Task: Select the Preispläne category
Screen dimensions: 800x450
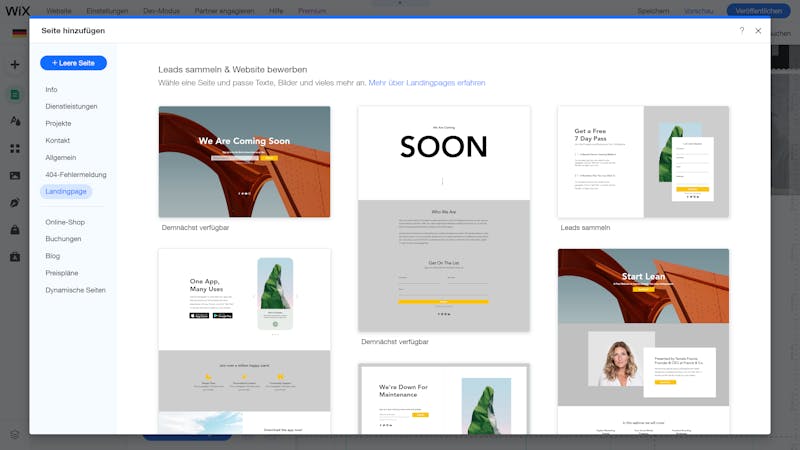Action: point(62,273)
